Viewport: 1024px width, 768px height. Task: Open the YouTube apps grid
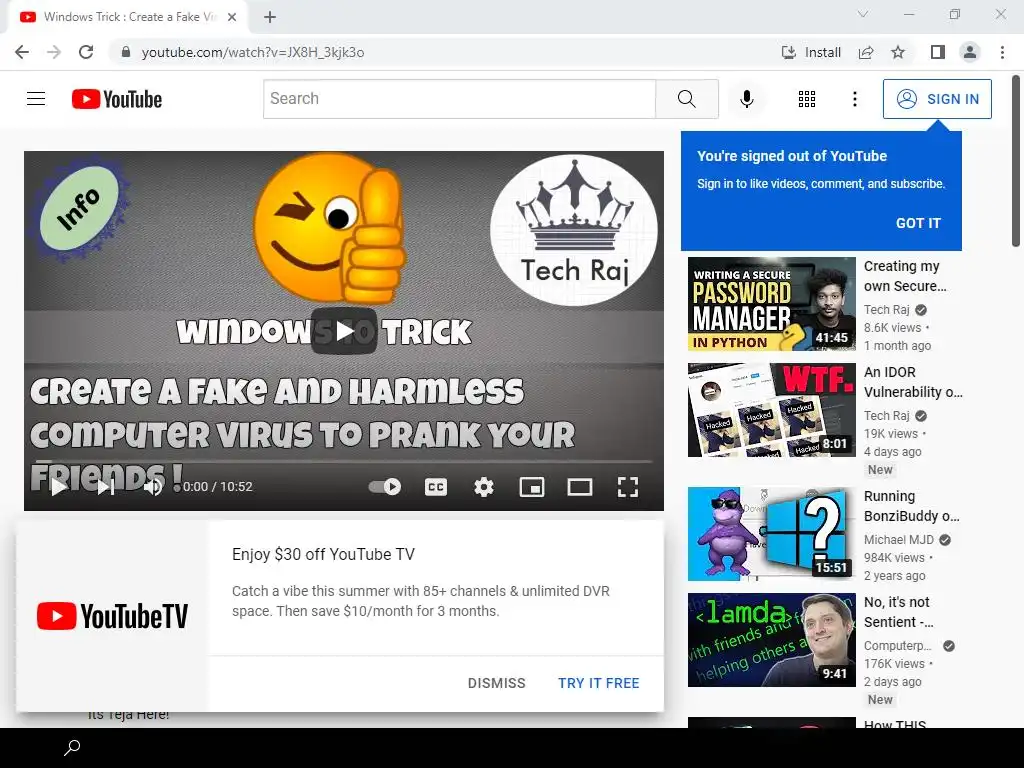807,99
